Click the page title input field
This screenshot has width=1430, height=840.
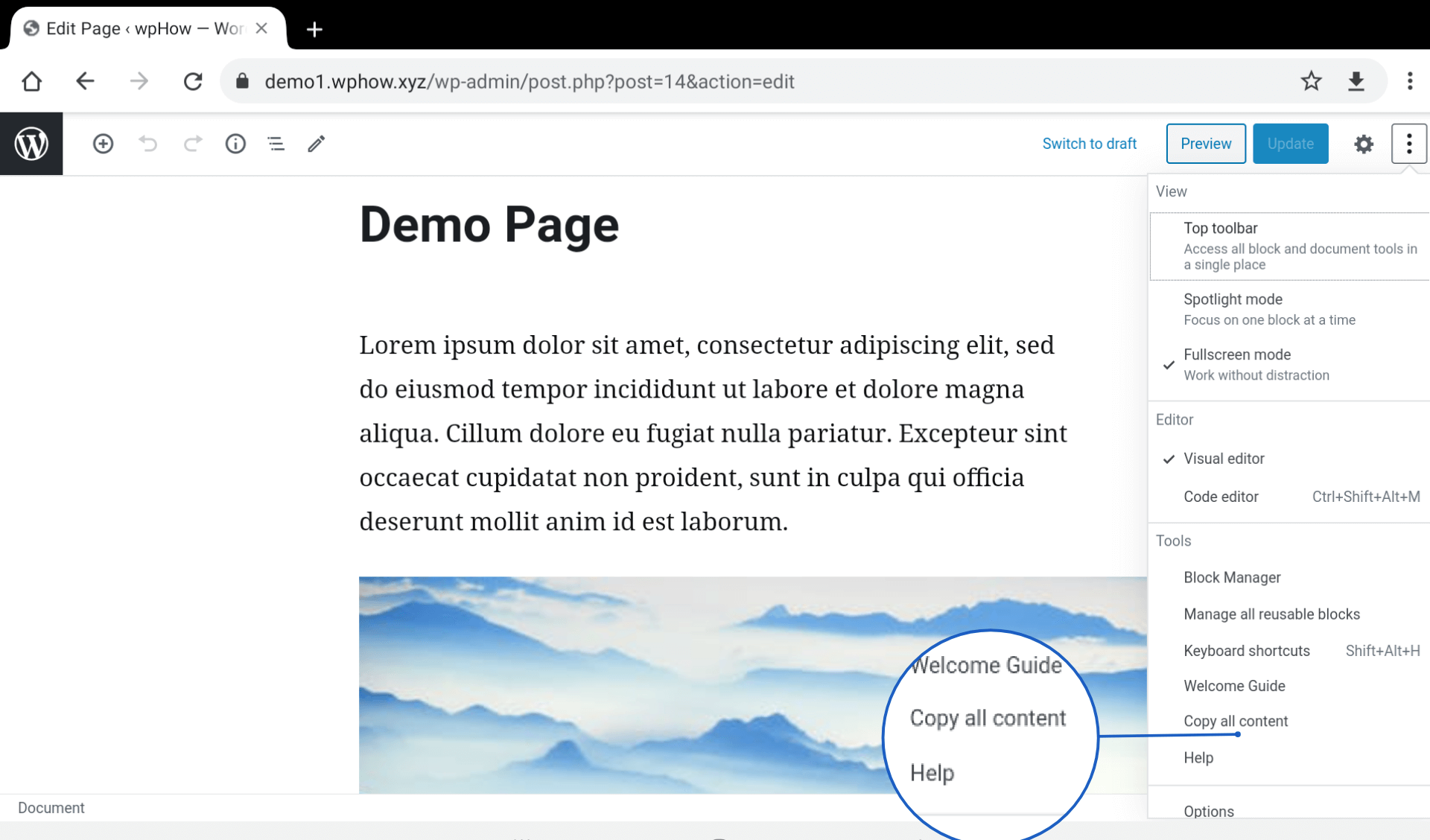click(490, 225)
